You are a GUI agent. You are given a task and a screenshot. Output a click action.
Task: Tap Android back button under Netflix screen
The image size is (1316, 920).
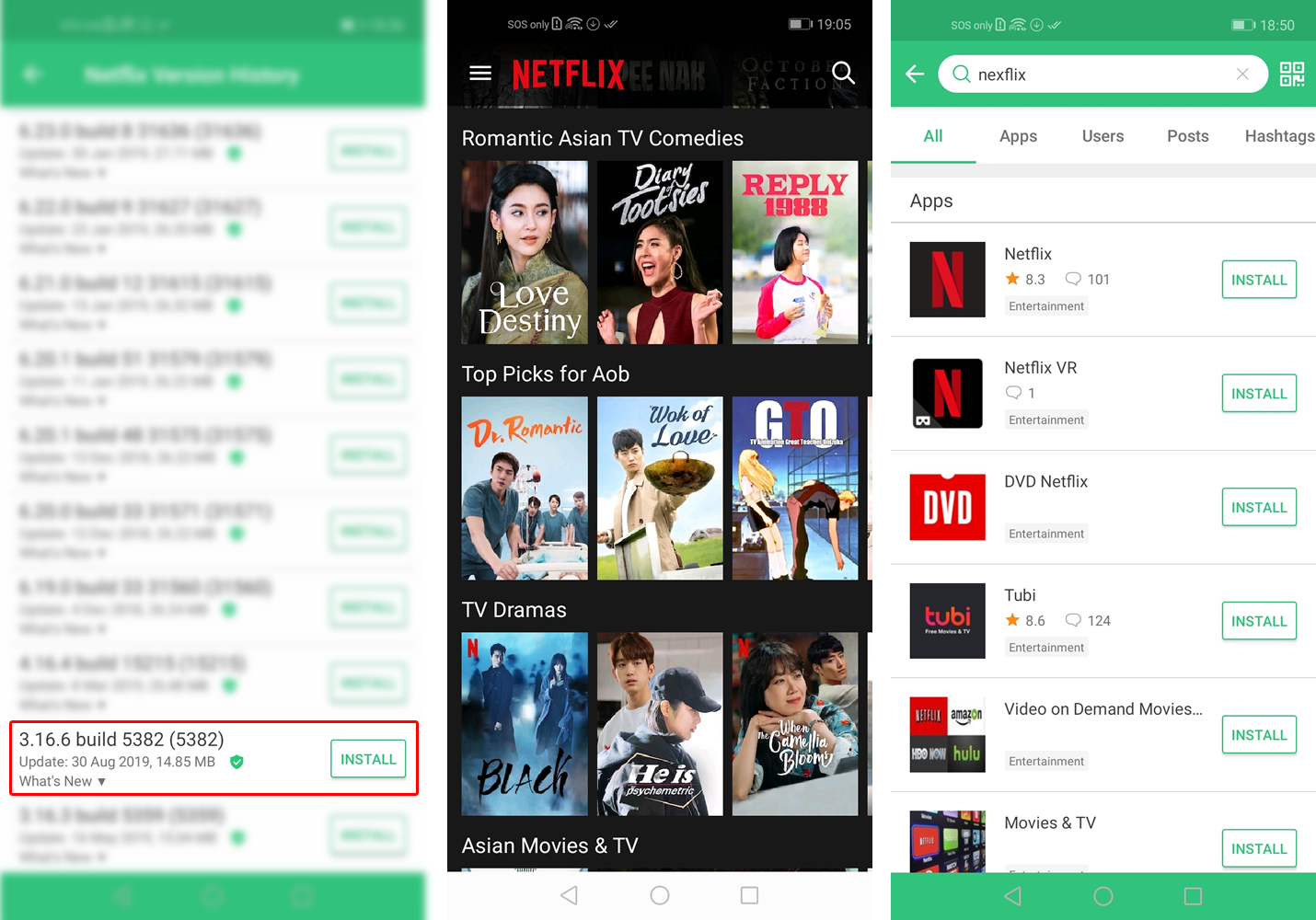pyautogui.click(x=570, y=895)
